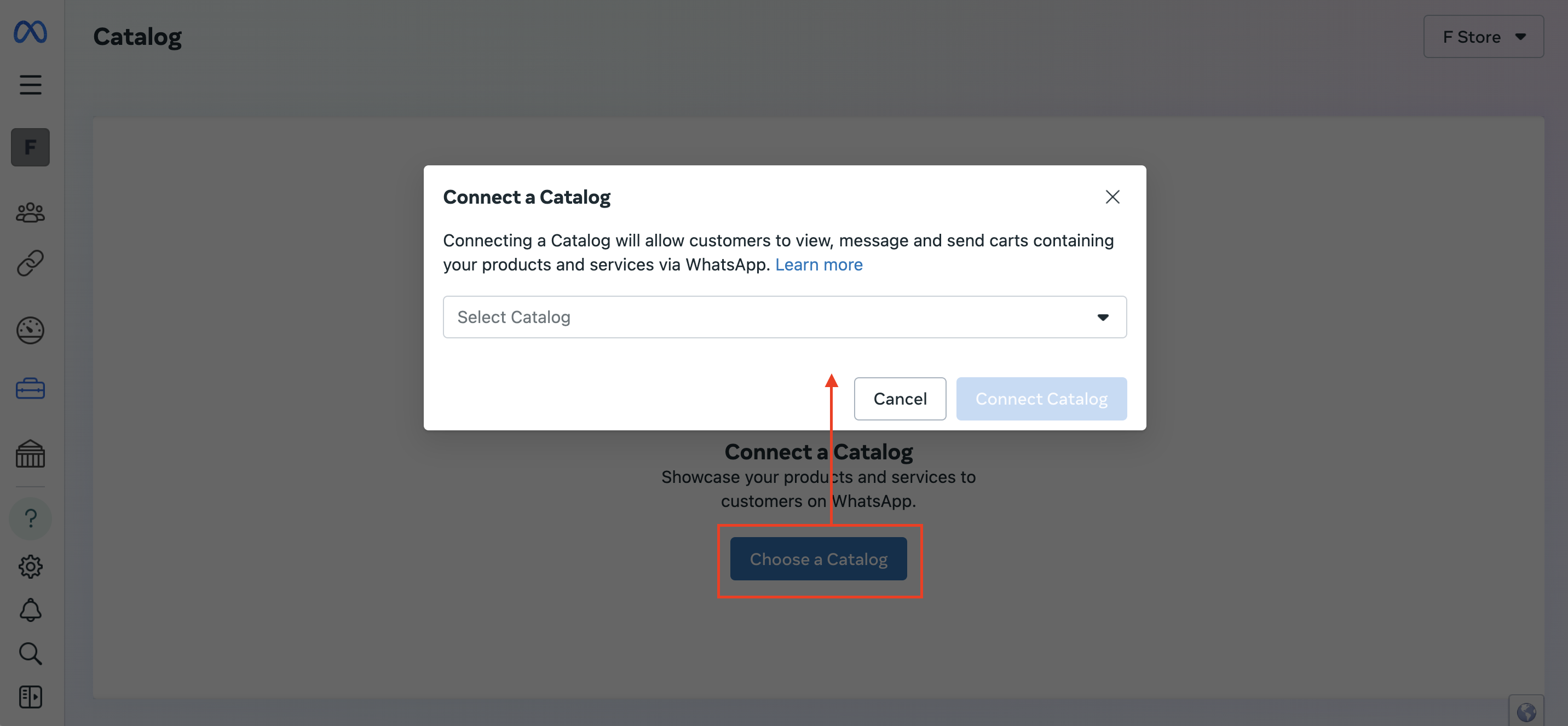Select the F Store account tile
Viewport: 1568px width, 726px height.
[x=30, y=147]
